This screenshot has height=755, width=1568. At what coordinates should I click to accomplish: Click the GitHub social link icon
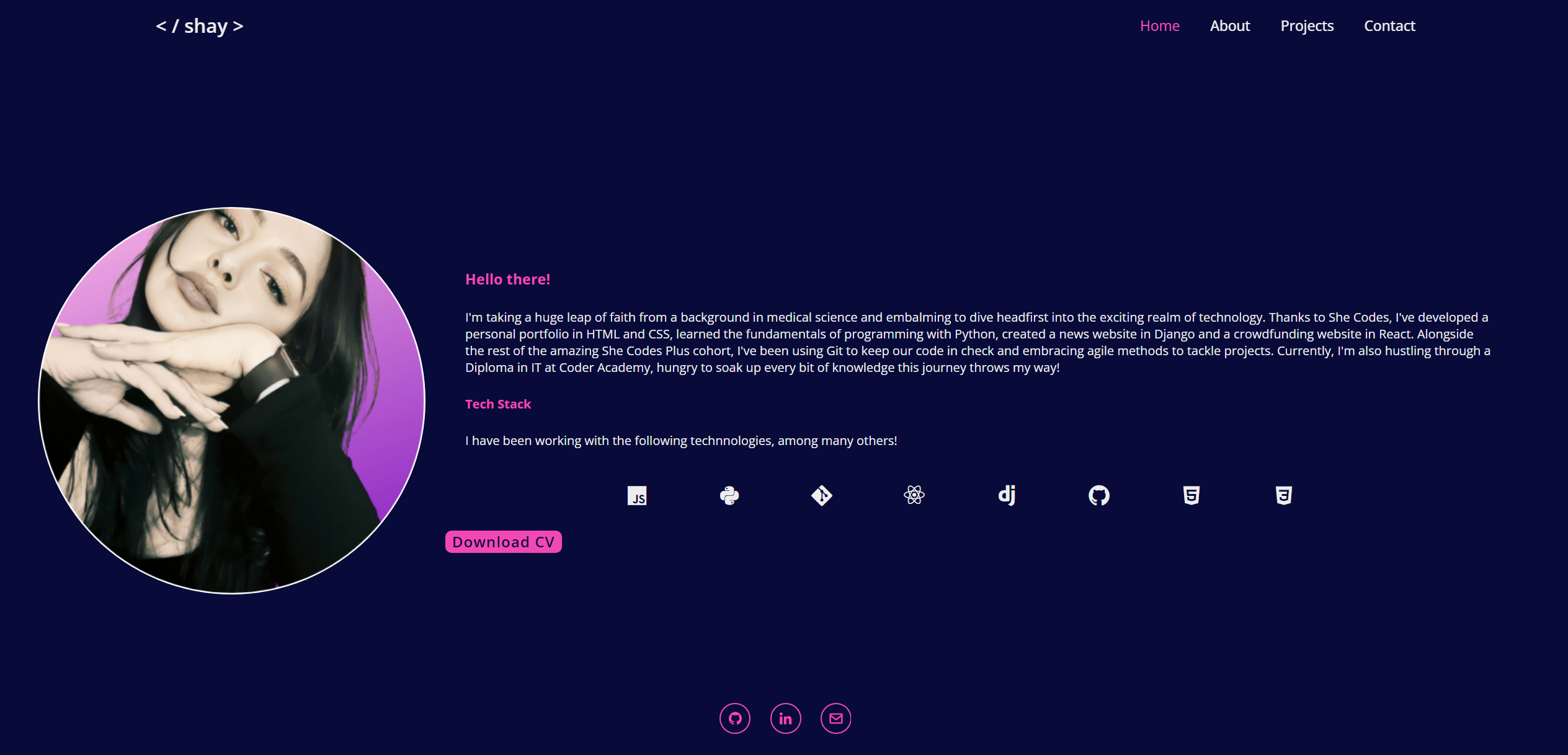click(x=735, y=718)
